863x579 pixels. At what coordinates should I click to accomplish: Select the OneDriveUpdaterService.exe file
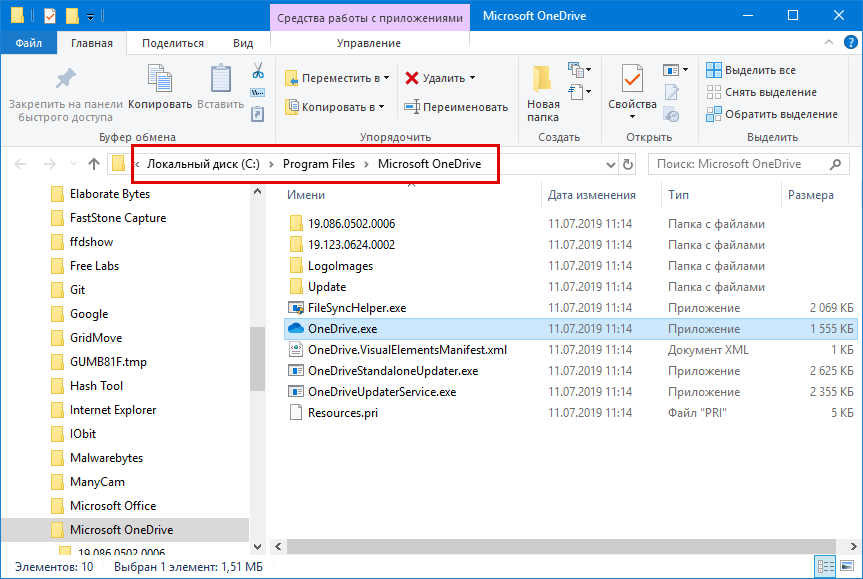click(382, 392)
